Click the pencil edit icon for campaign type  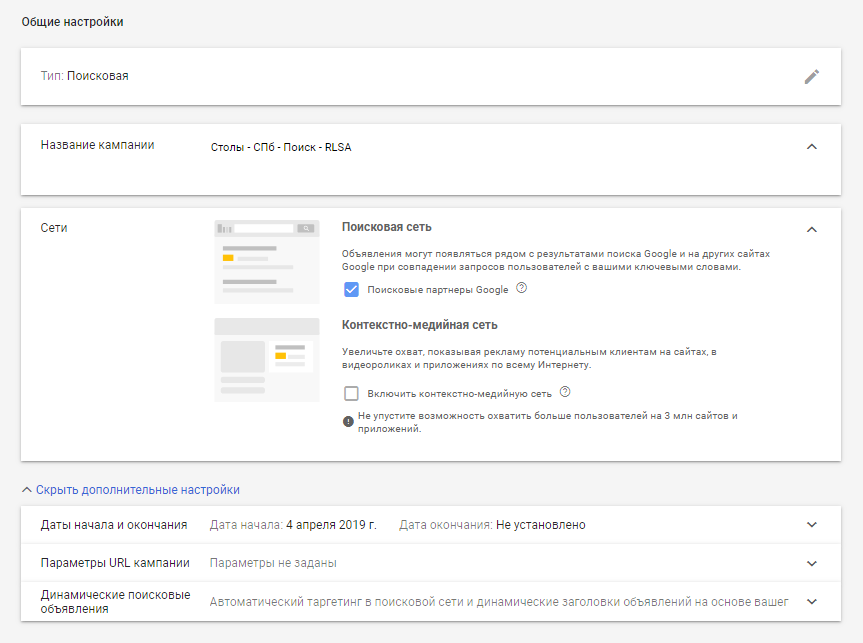811,77
